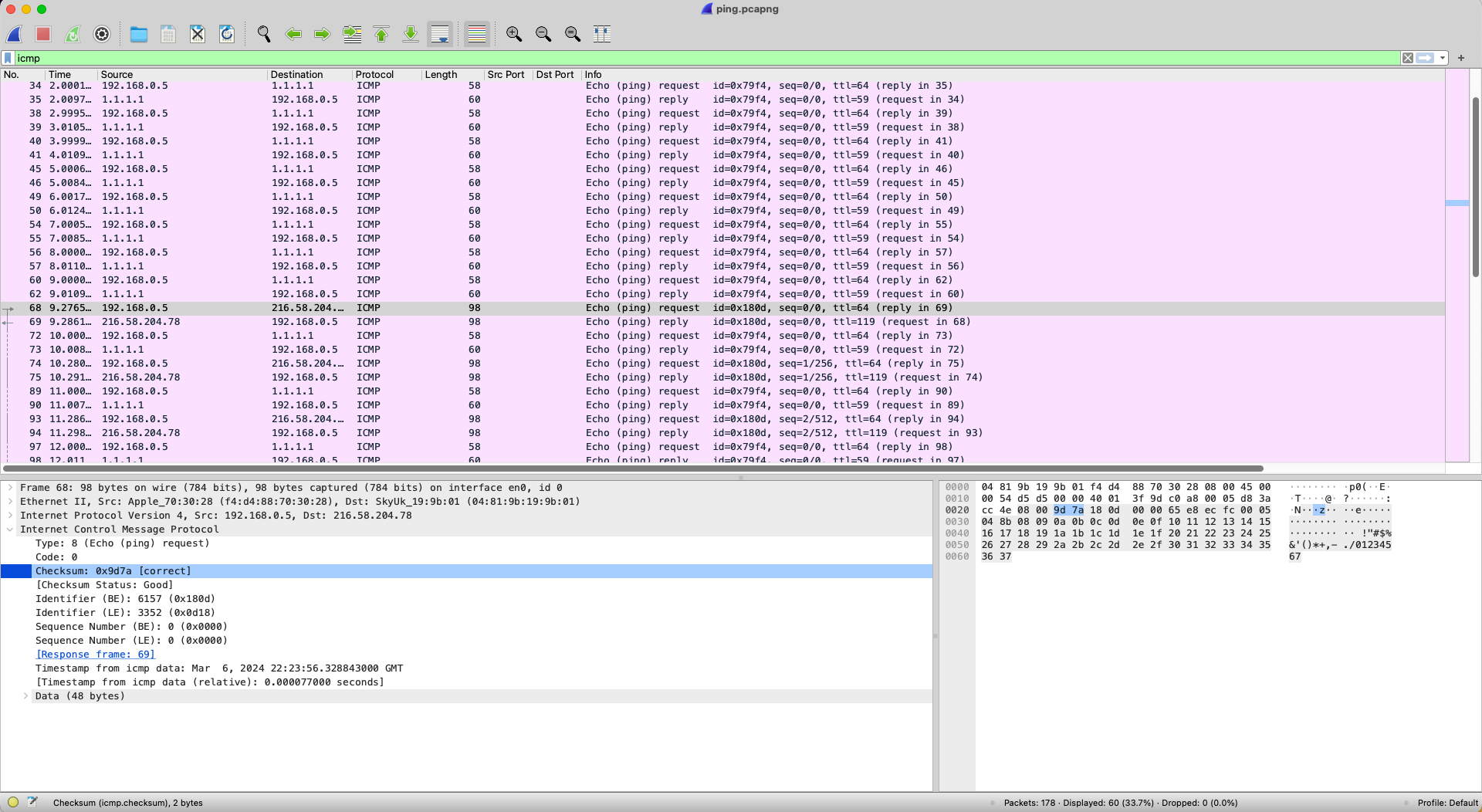
Task: Stop the running capture (red square)
Action: [x=43, y=34]
